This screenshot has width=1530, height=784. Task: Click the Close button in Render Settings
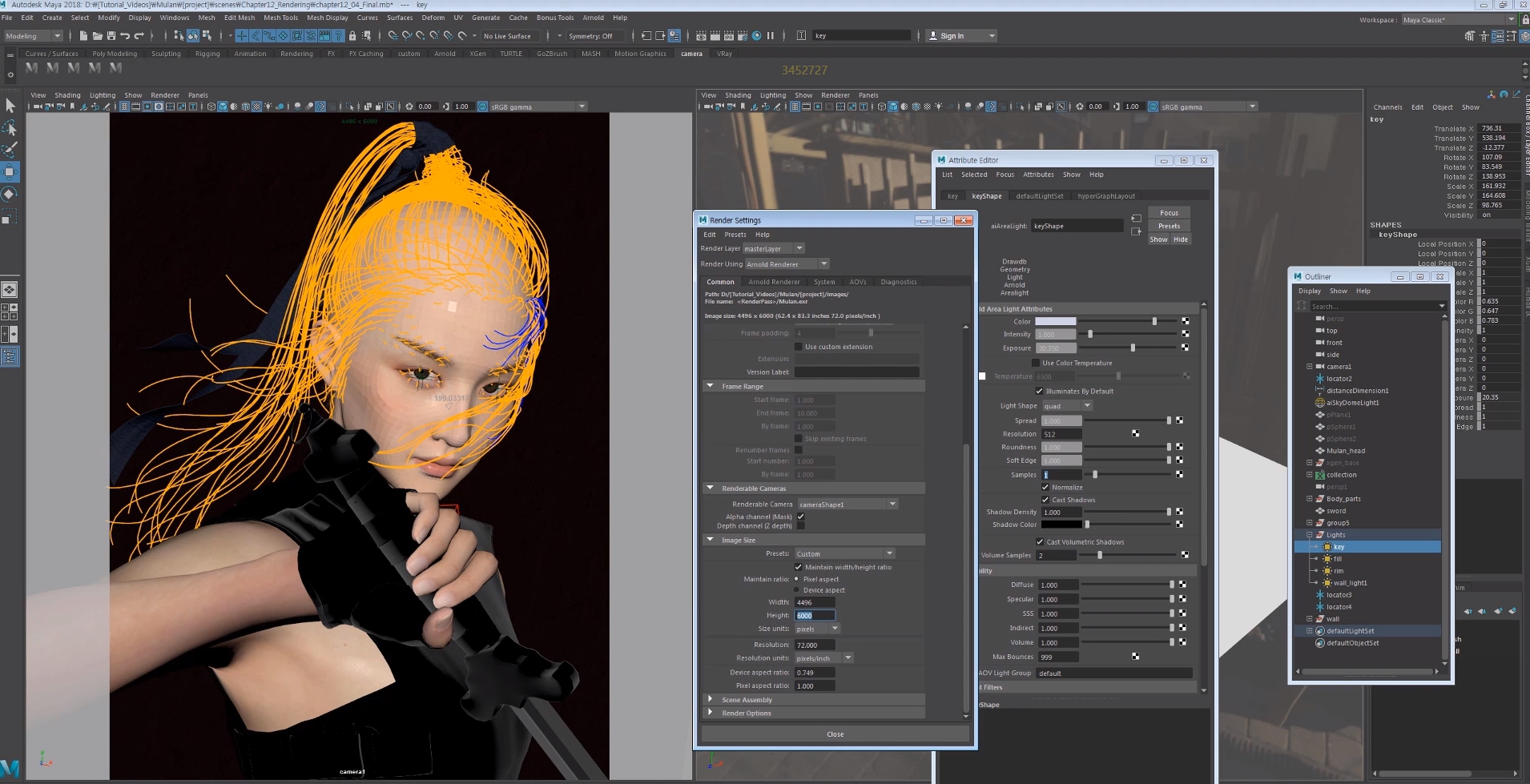click(x=835, y=734)
